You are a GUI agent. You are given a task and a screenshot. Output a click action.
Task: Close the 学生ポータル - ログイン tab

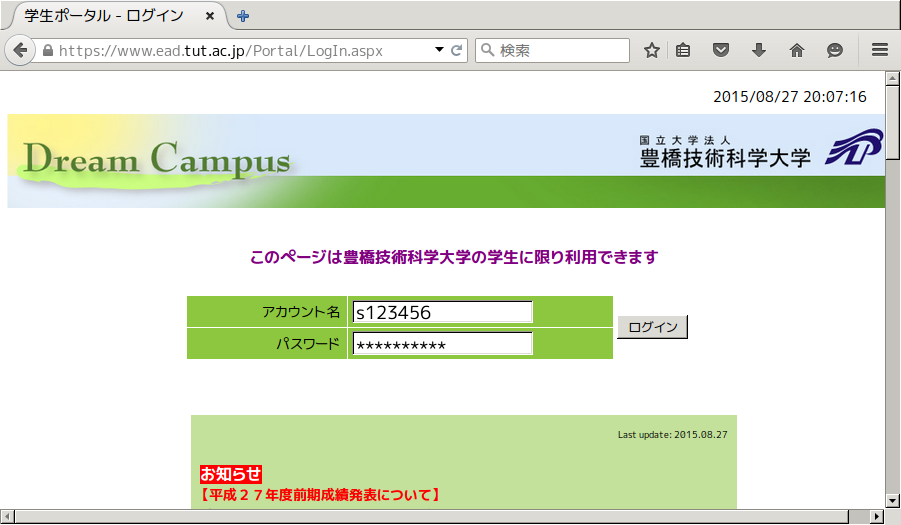(x=210, y=16)
